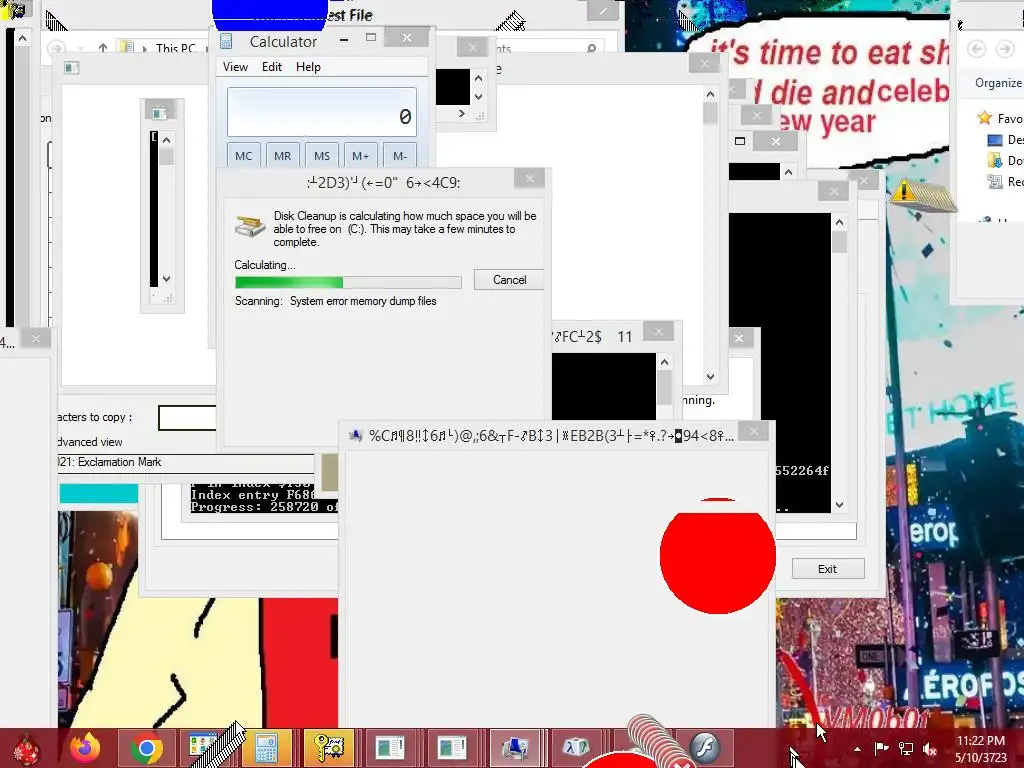
Task: Launch Google Chrome from the taskbar
Action: pos(147,748)
